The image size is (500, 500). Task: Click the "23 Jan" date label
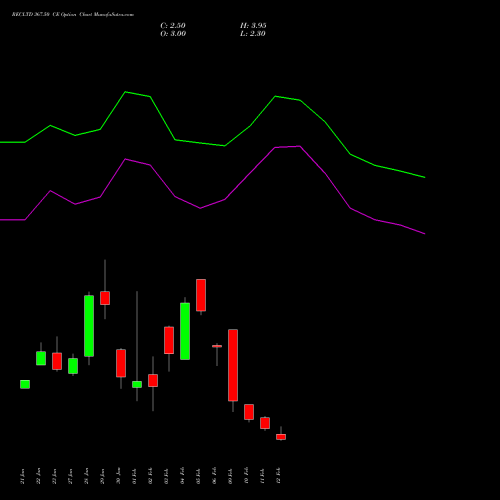[x=54, y=476]
